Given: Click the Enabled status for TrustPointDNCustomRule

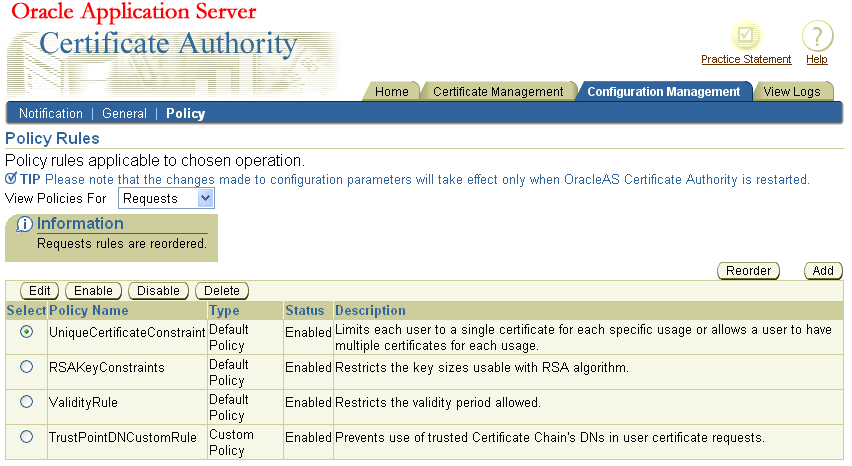Looking at the screenshot, I should point(308,437).
